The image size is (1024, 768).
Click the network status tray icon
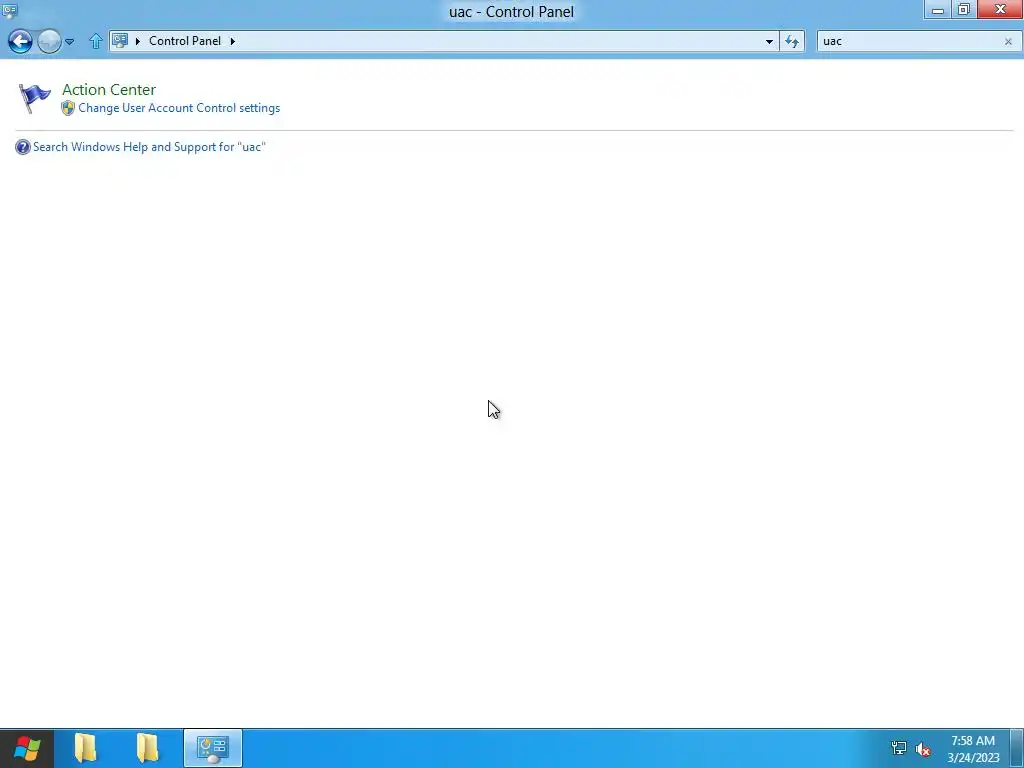coord(899,748)
